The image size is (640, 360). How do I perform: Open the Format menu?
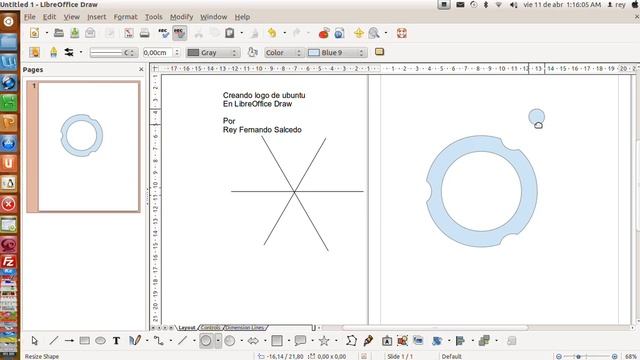tap(125, 17)
